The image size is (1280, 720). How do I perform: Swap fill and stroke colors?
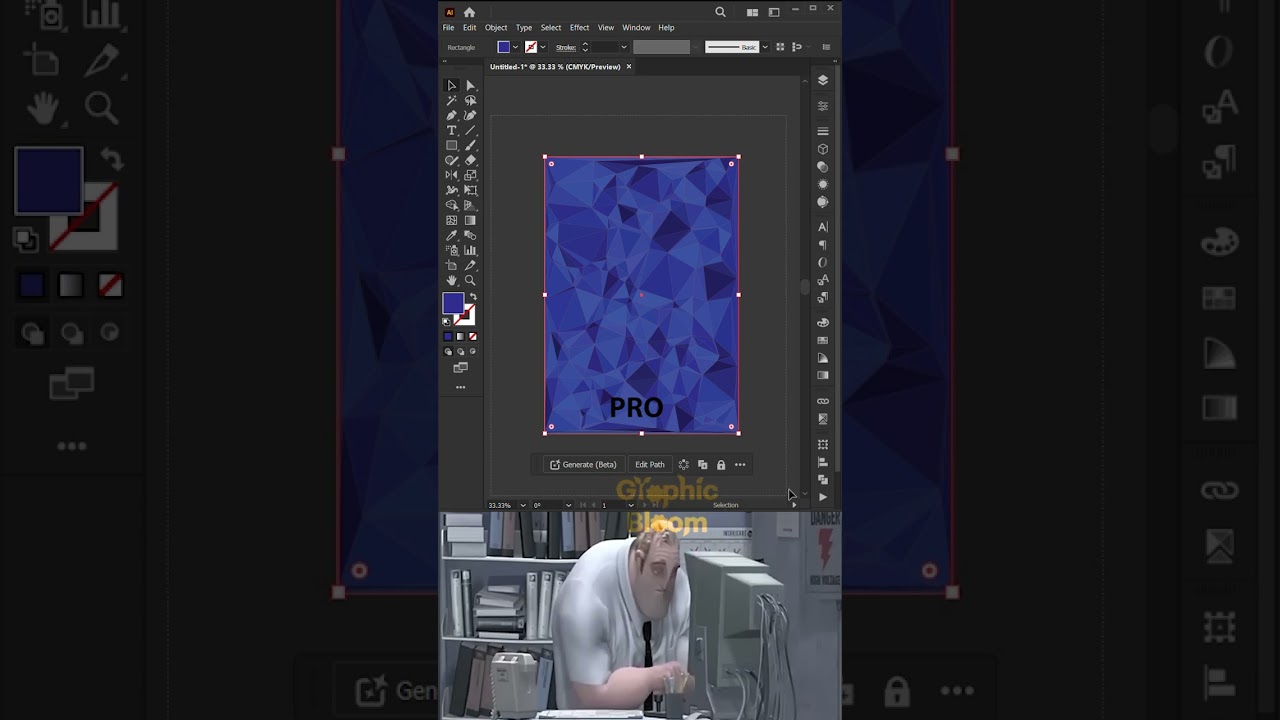[x=472, y=297]
